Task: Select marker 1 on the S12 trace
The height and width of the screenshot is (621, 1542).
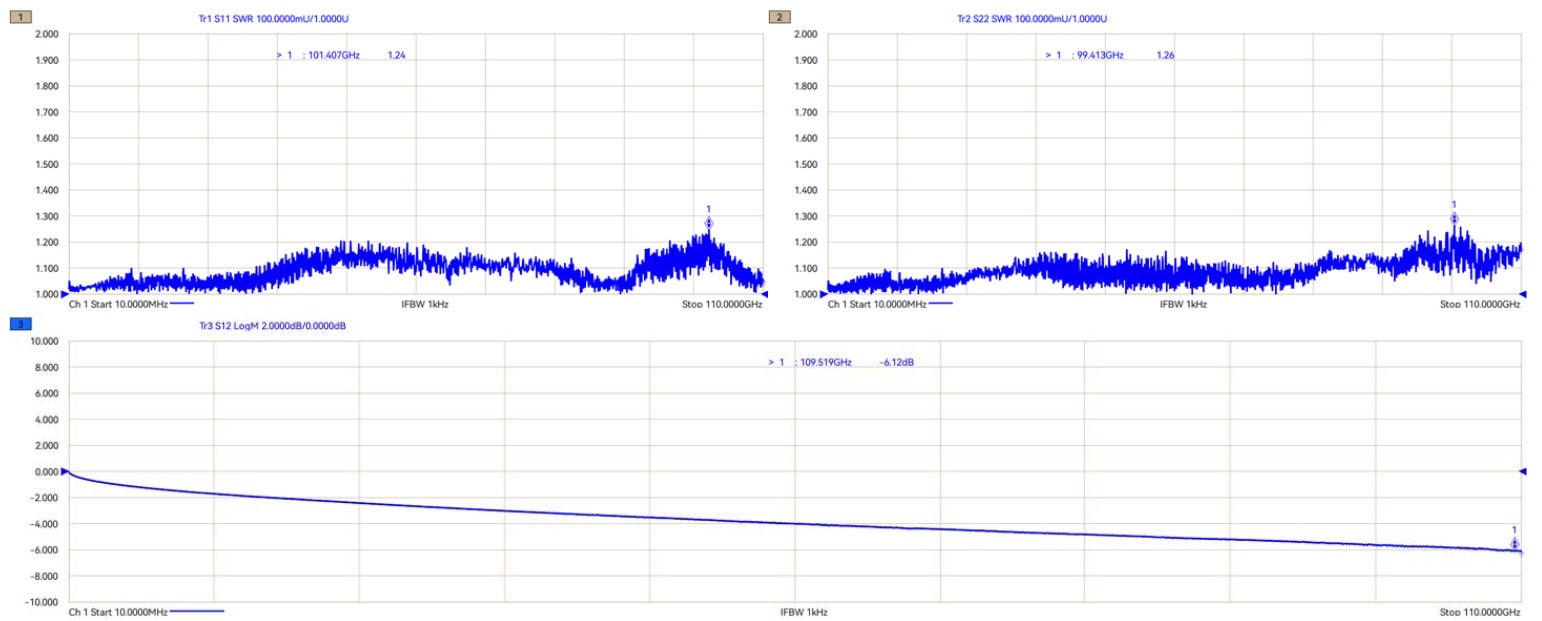Action: pyautogui.click(x=1515, y=544)
